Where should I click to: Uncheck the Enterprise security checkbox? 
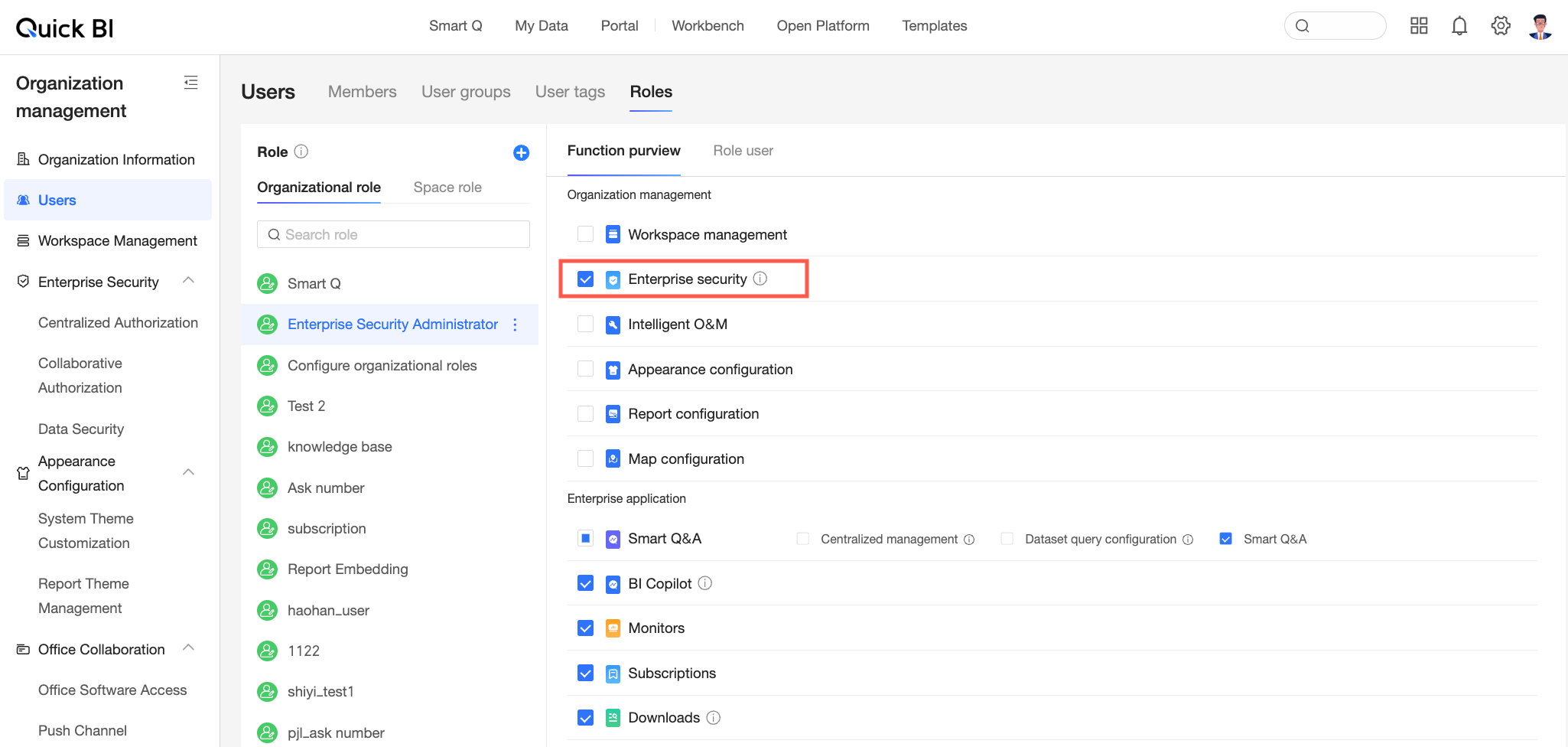click(585, 279)
